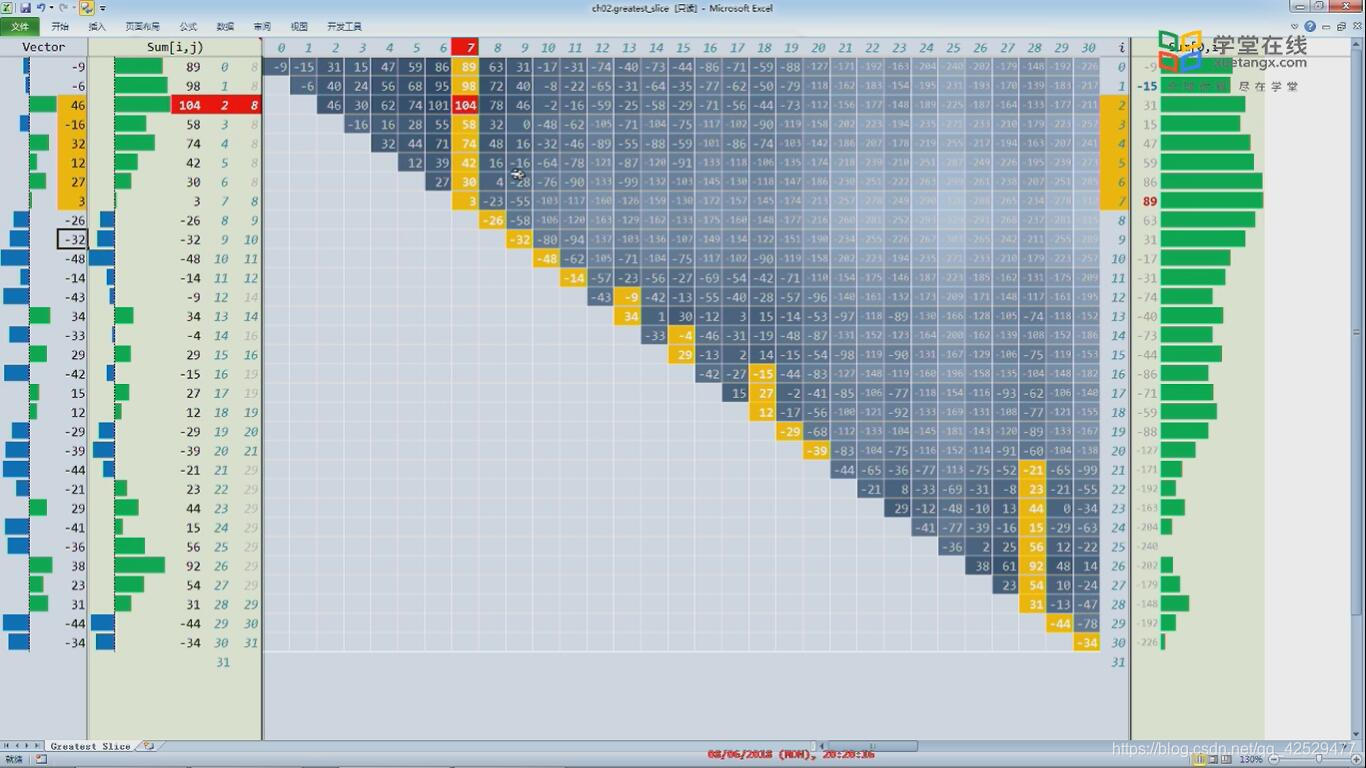Select Vector cell with value -44 near bottom
This screenshot has width=1366, height=768.
(x=72, y=624)
